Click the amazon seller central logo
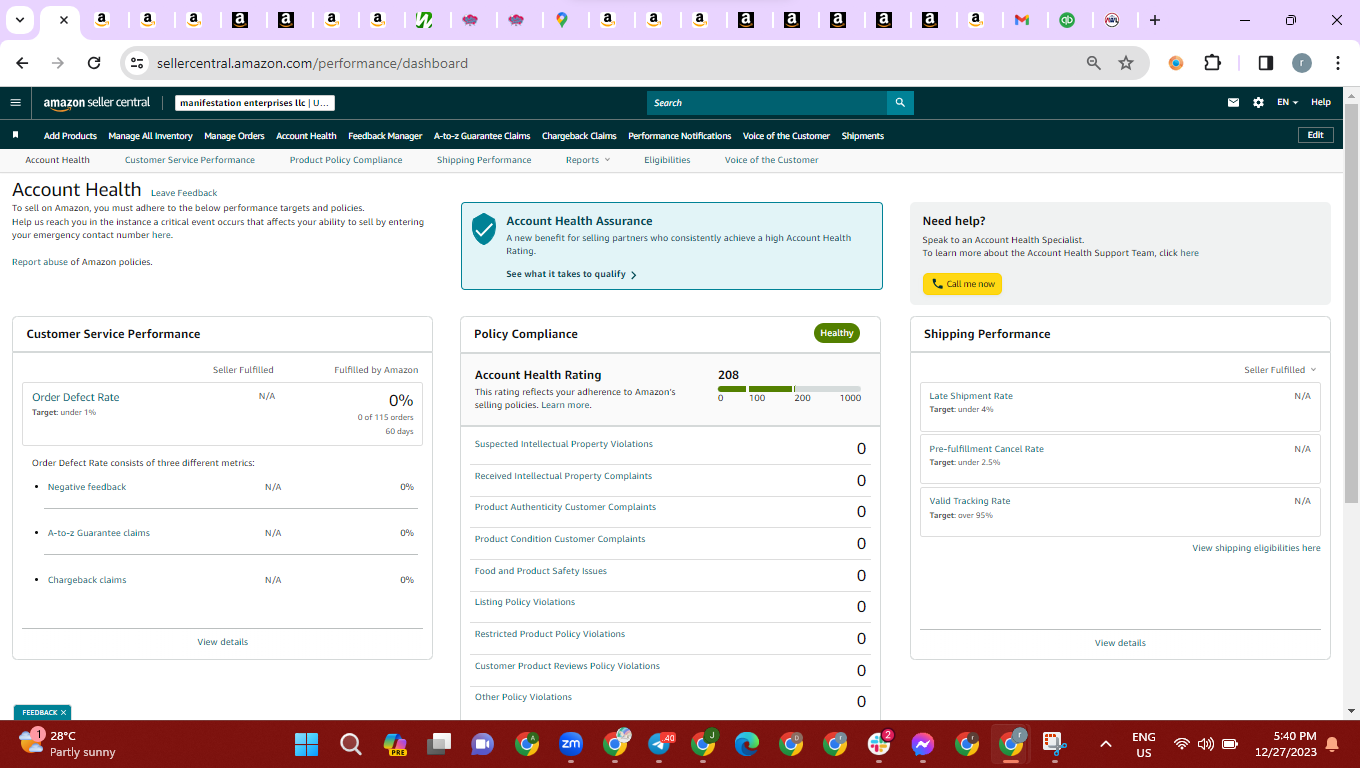This screenshot has width=1360, height=768. pos(97,102)
